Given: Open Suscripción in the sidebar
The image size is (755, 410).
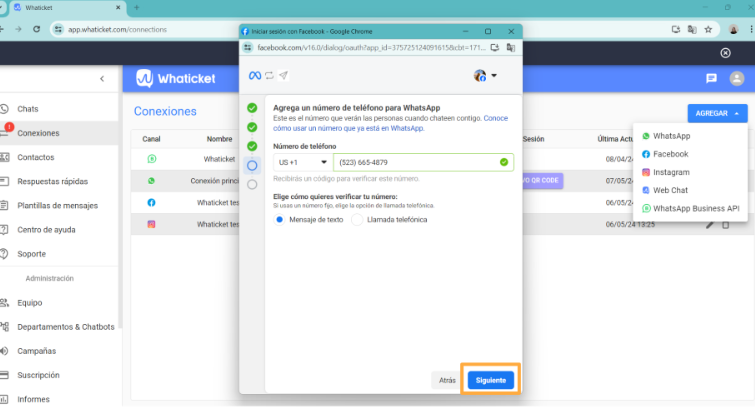Looking at the screenshot, I should pyautogui.click(x=38, y=375).
